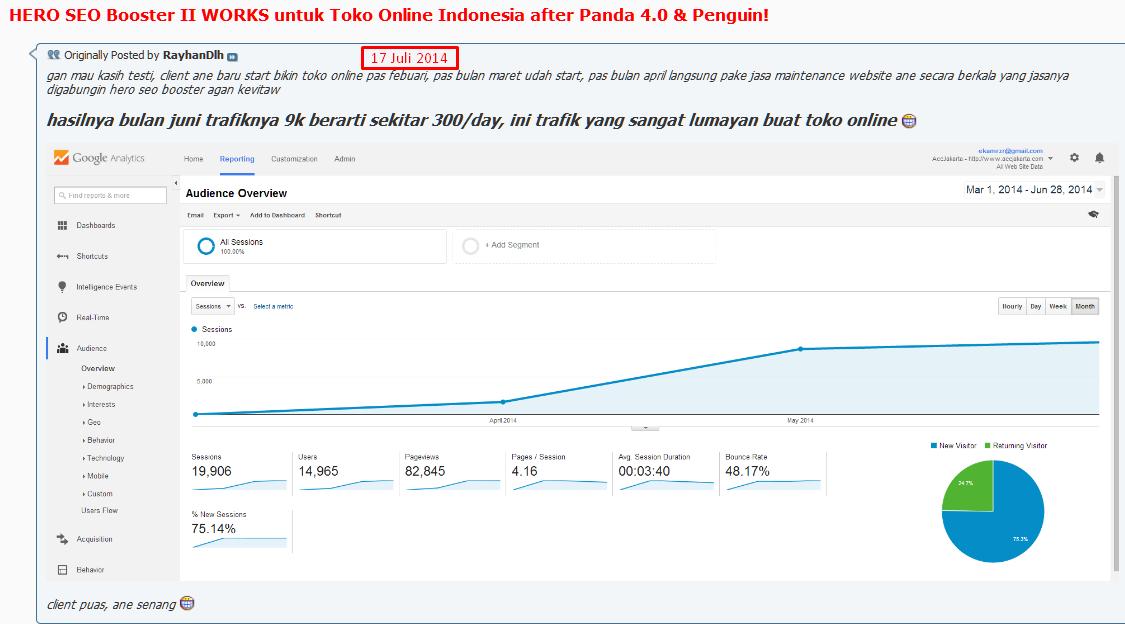Click the blue Sessions legend dot
This screenshot has width=1125, height=624.
pos(194,329)
